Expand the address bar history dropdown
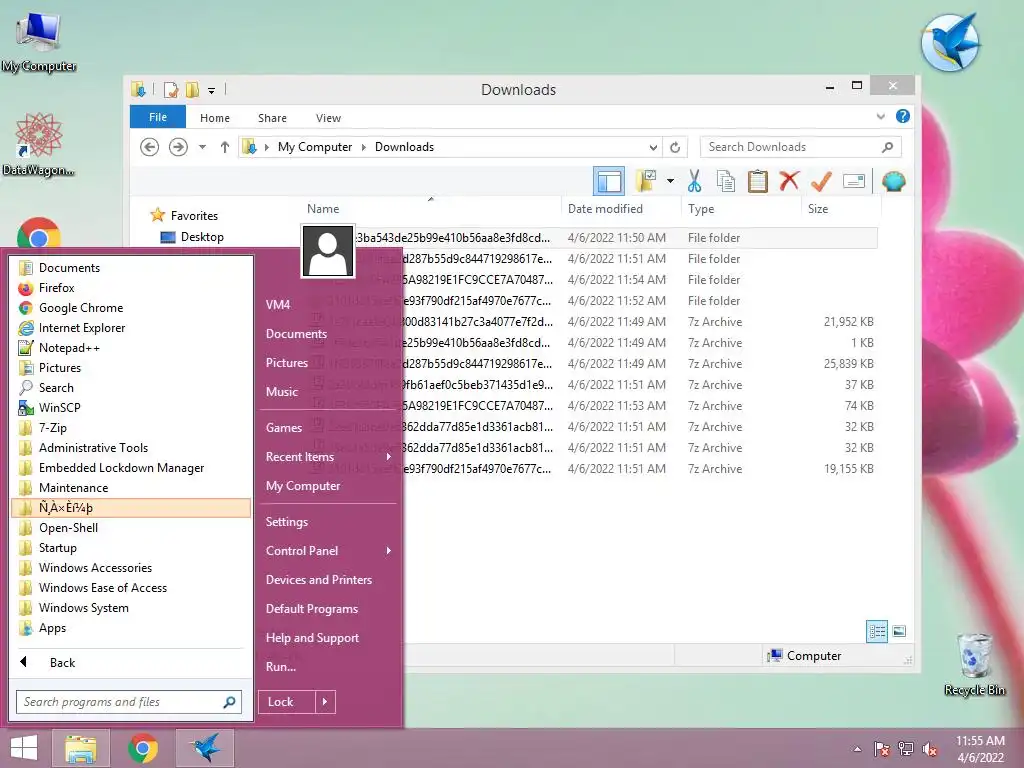The height and width of the screenshot is (768, 1024). [653, 147]
